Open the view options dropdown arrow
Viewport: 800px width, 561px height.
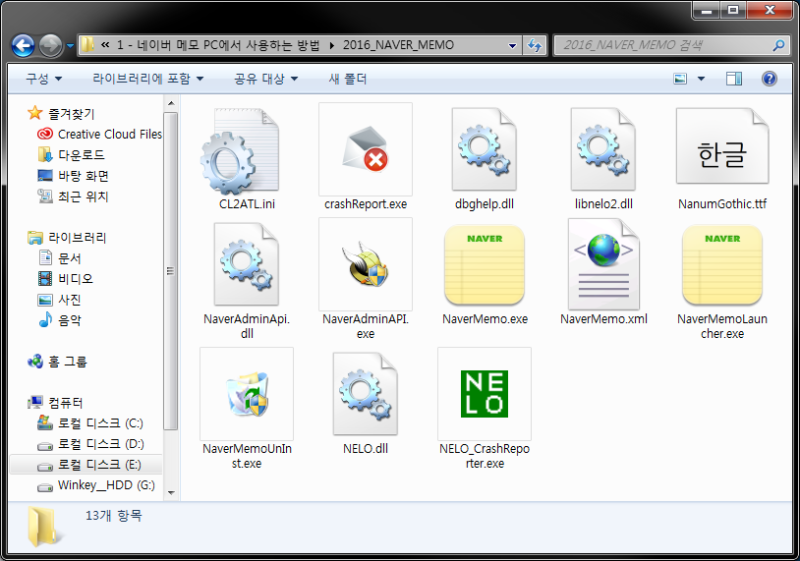tap(701, 79)
